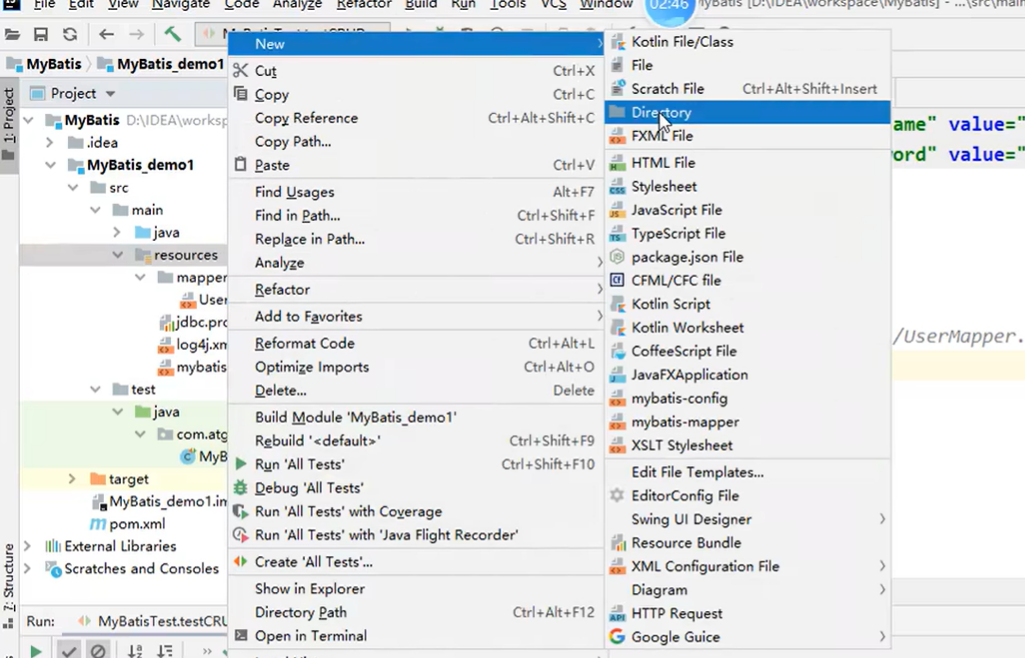The height and width of the screenshot is (658, 1025).
Task: Click the Save All floppy icon
Action: tap(41, 34)
